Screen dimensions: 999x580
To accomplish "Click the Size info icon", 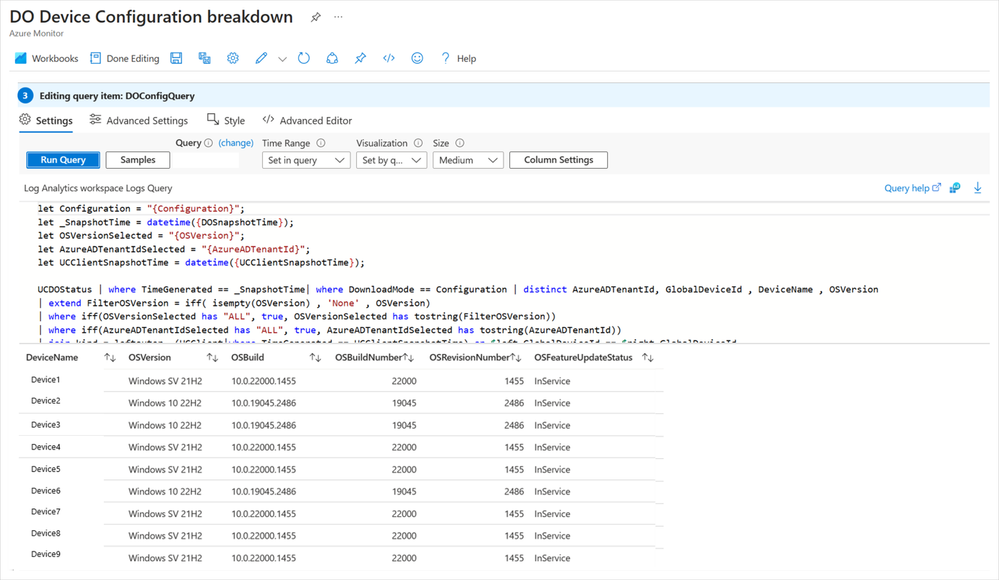I will pos(460,143).
